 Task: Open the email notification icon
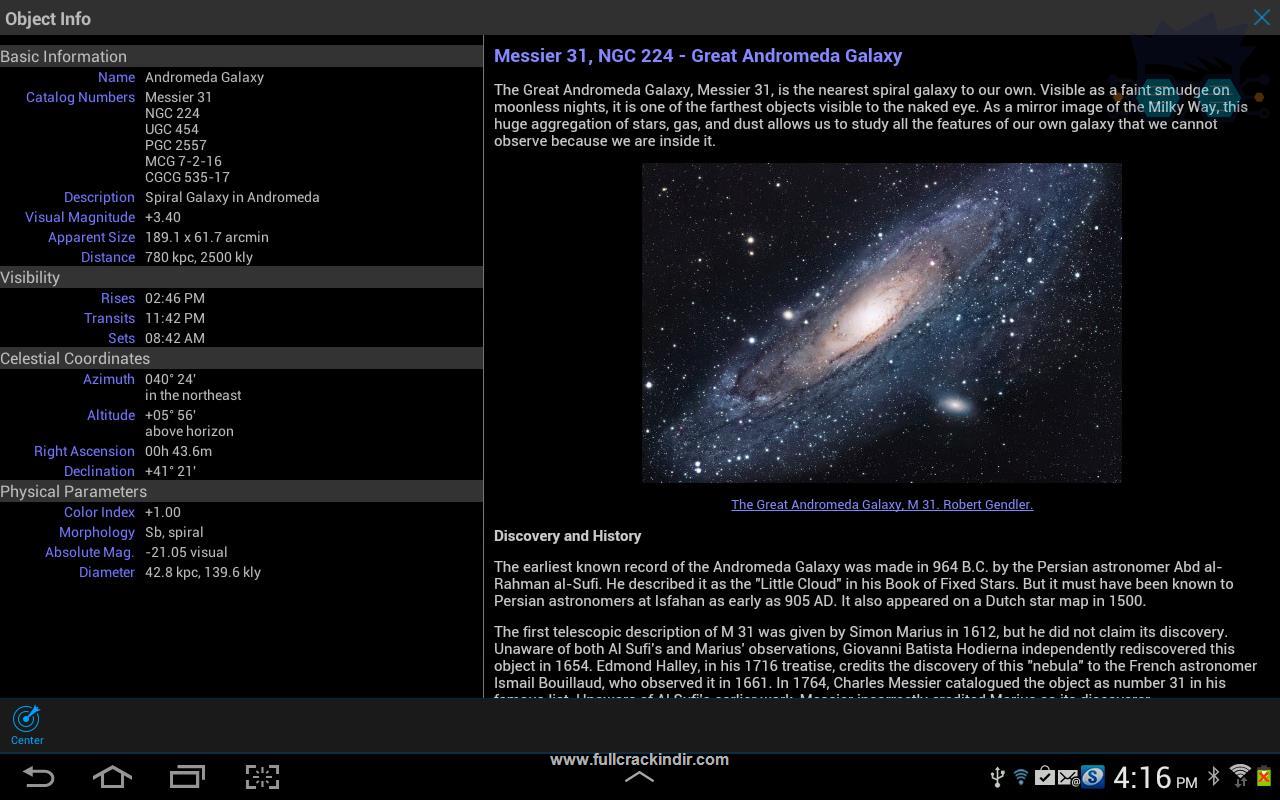coord(1067,777)
